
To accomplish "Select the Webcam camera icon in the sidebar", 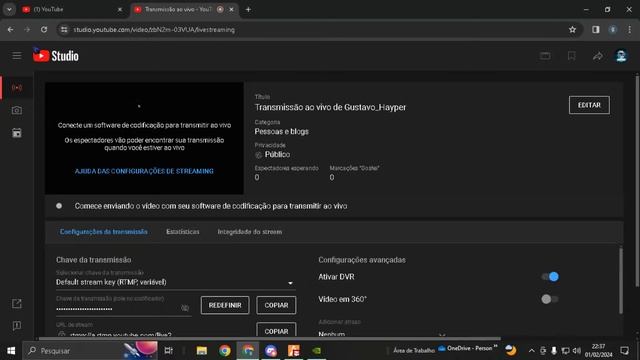I will [x=17, y=110].
